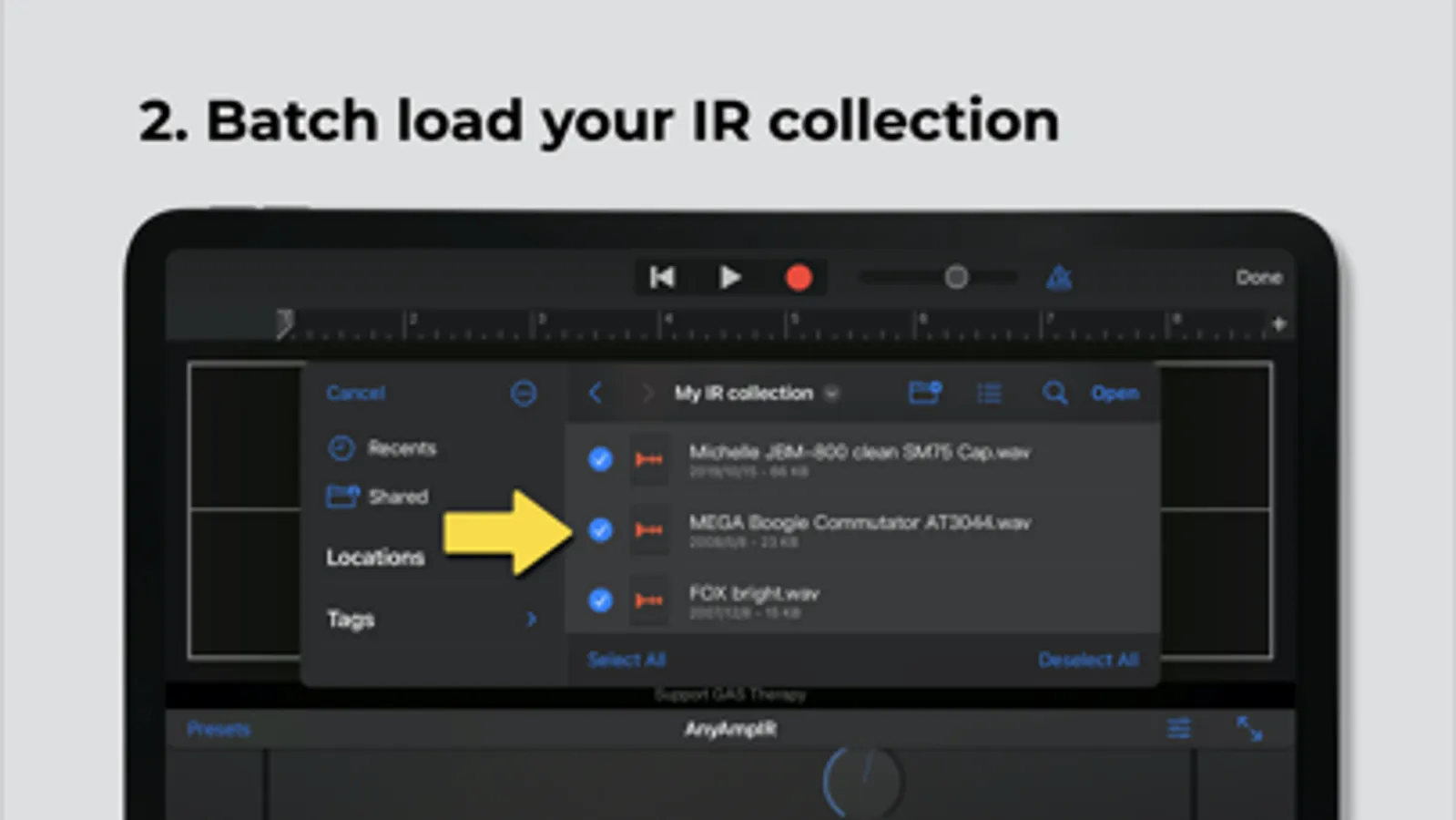Click Select All
The width and height of the screenshot is (1456, 820).
pos(626,659)
